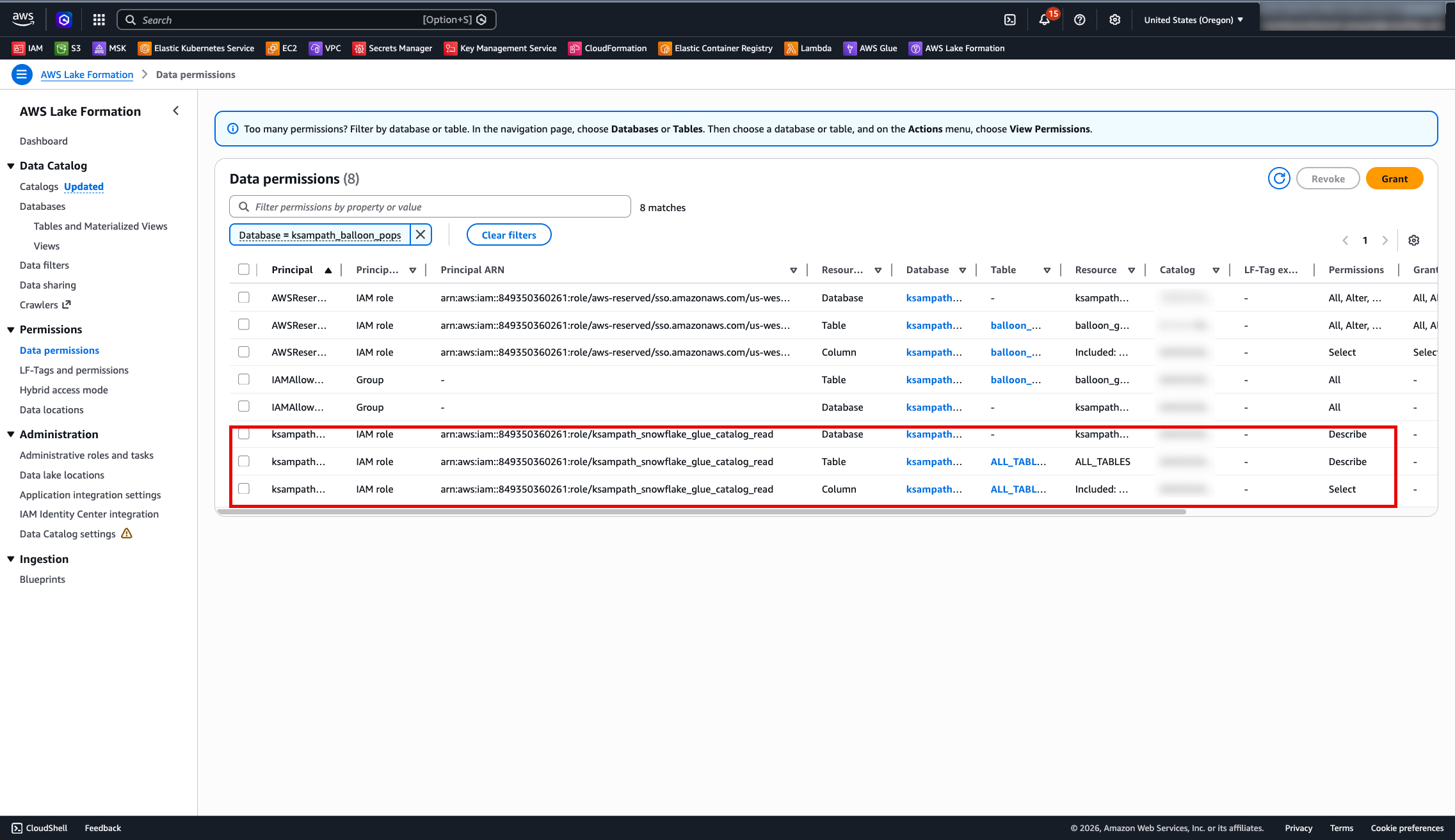This screenshot has width=1455, height=840.
Task: Go to next page of permissions
Action: pyautogui.click(x=1385, y=241)
